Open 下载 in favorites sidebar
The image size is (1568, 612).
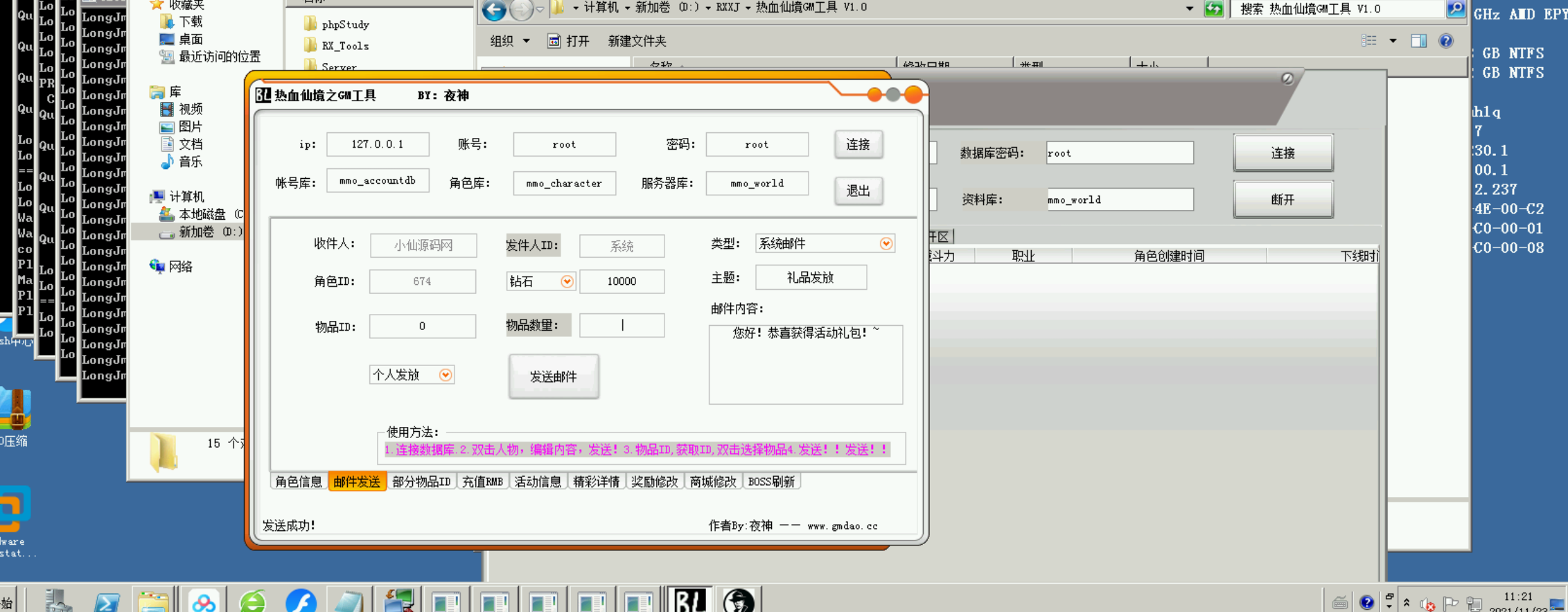(182, 21)
